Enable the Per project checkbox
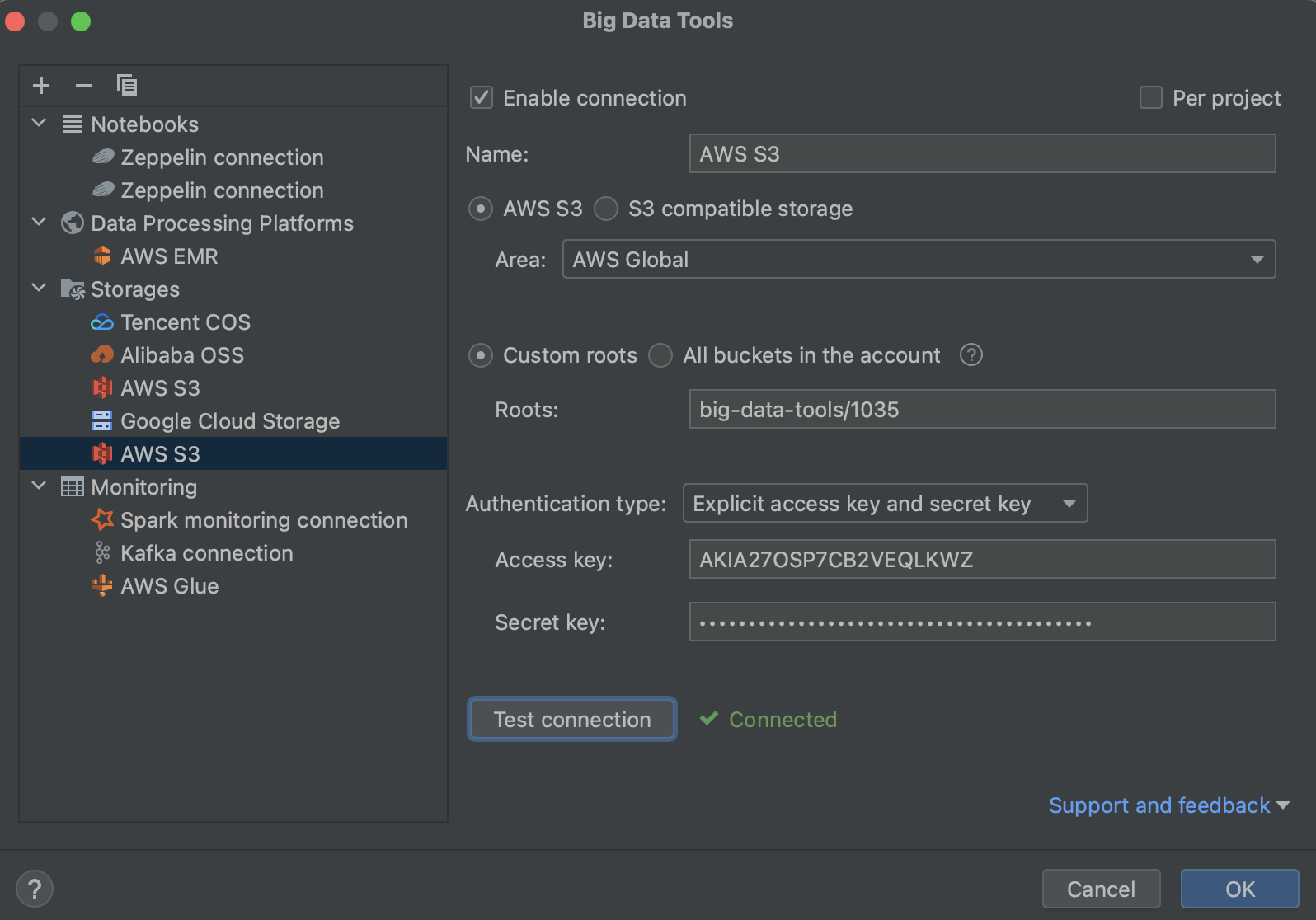Viewport: 1316px width, 920px height. [1151, 98]
